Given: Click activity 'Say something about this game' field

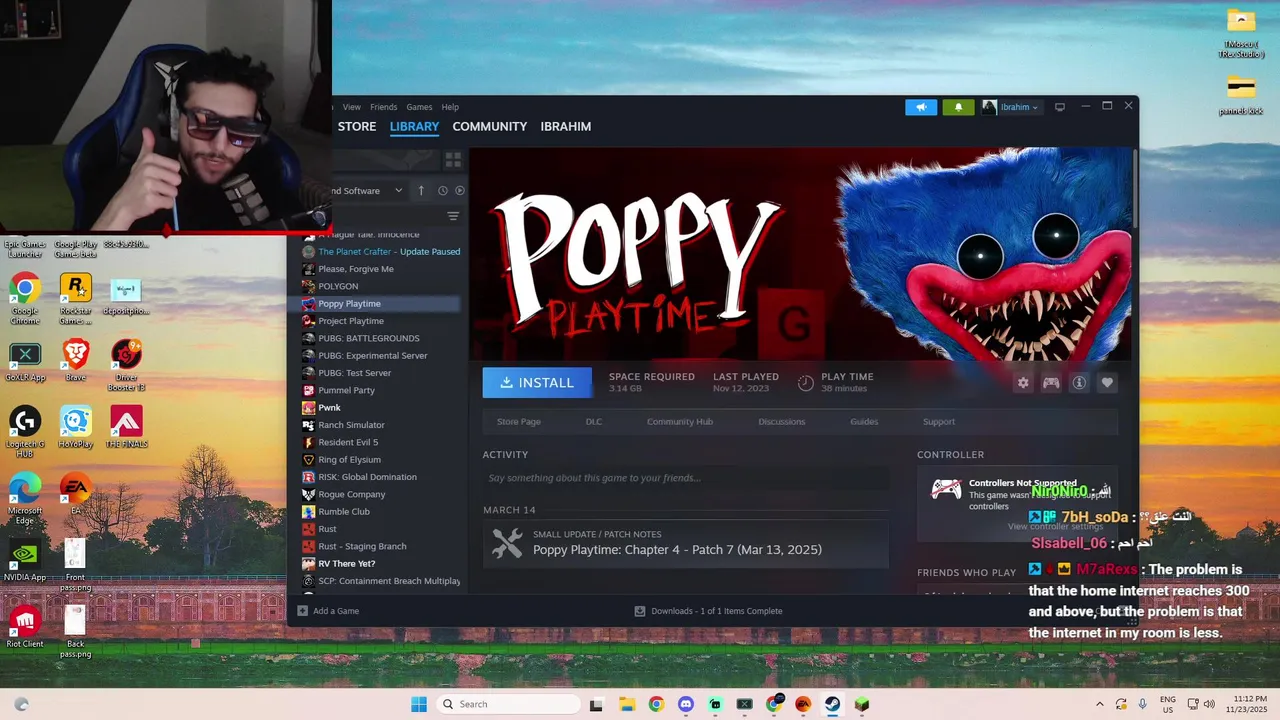Looking at the screenshot, I should tap(685, 478).
